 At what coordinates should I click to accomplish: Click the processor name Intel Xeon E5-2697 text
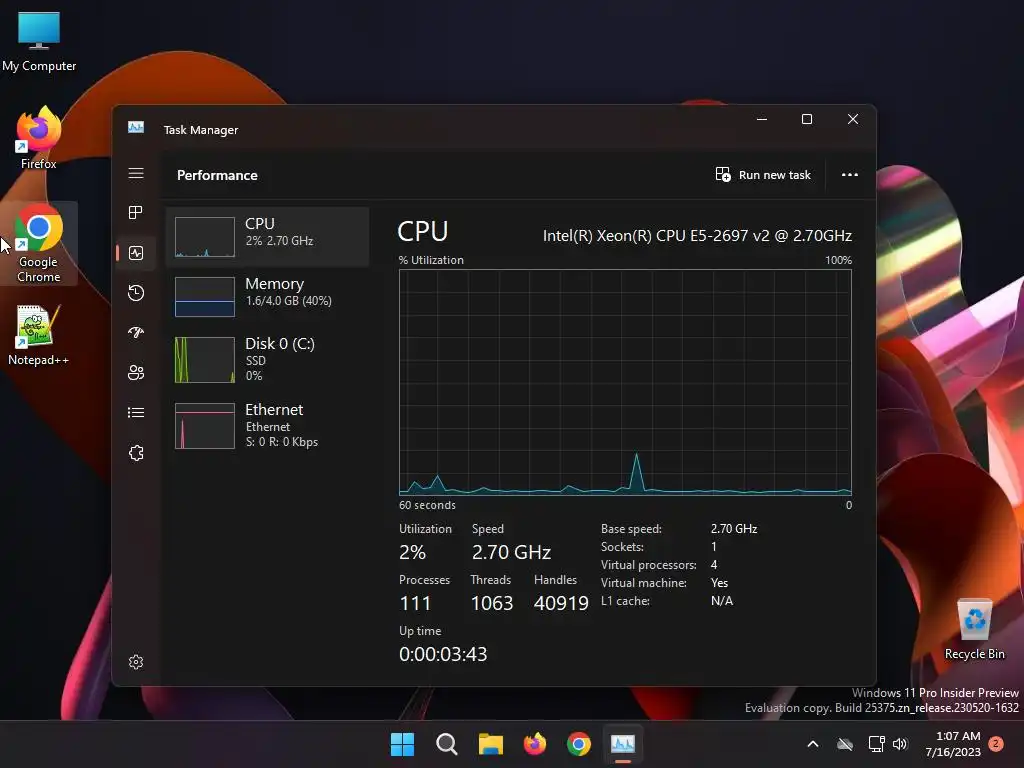point(697,236)
